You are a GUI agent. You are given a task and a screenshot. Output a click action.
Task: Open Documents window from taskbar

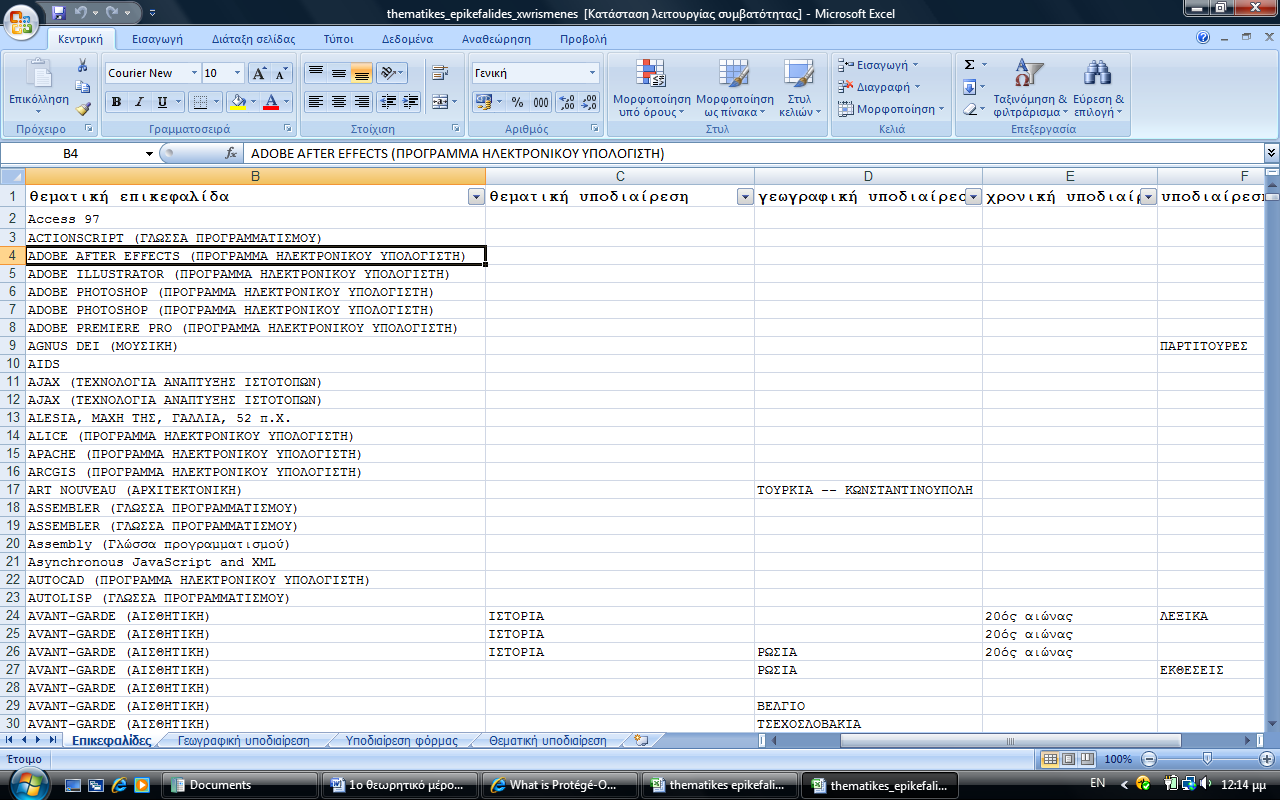pos(240,785)
